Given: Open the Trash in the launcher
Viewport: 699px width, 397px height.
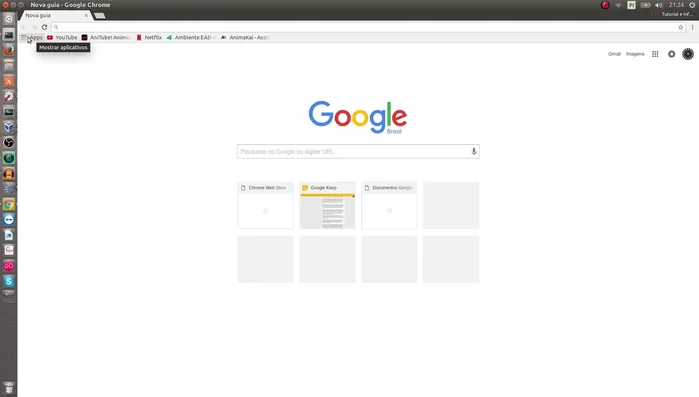Looking at the screenshot, I should pos(8,388).
